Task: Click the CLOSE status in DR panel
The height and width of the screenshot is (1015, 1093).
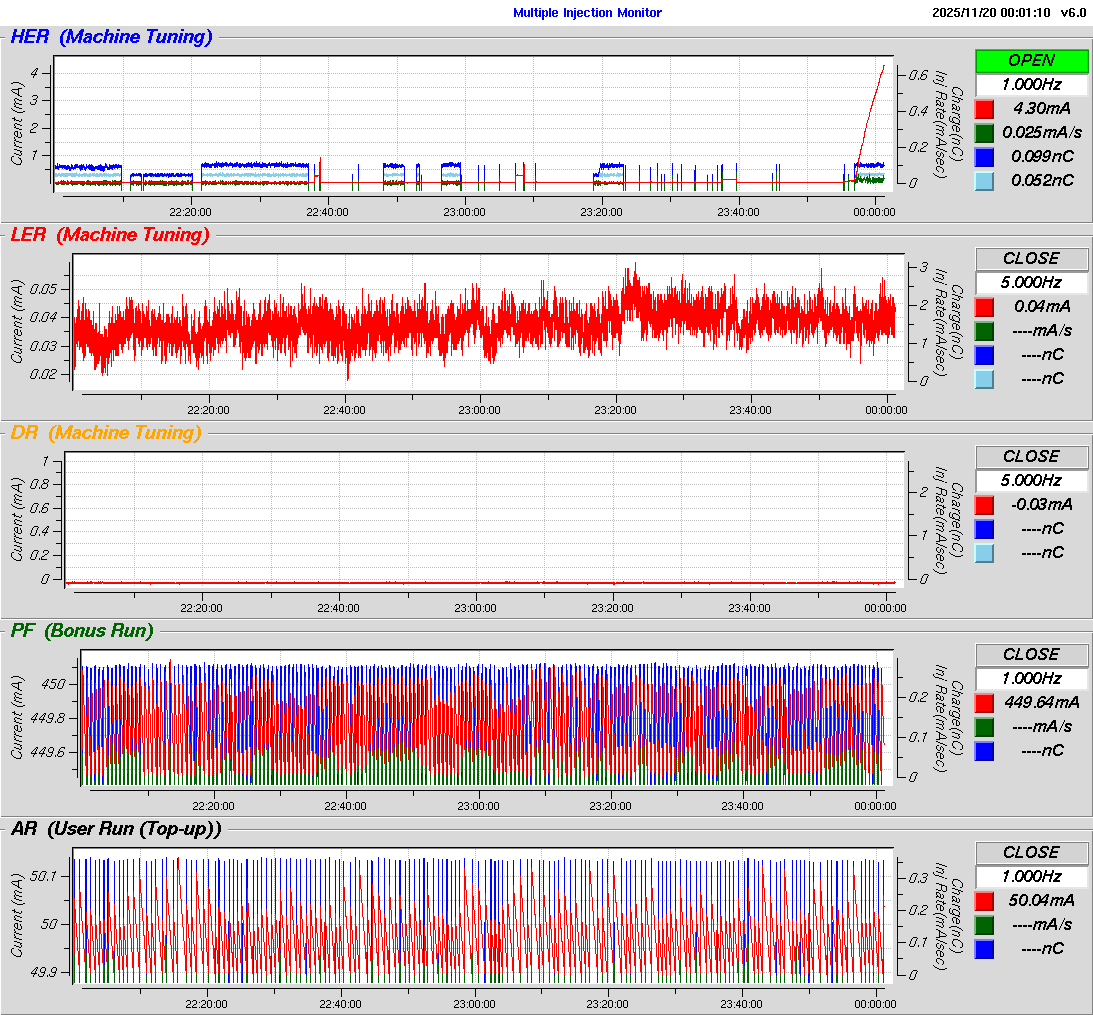Action: (1031, 456)
